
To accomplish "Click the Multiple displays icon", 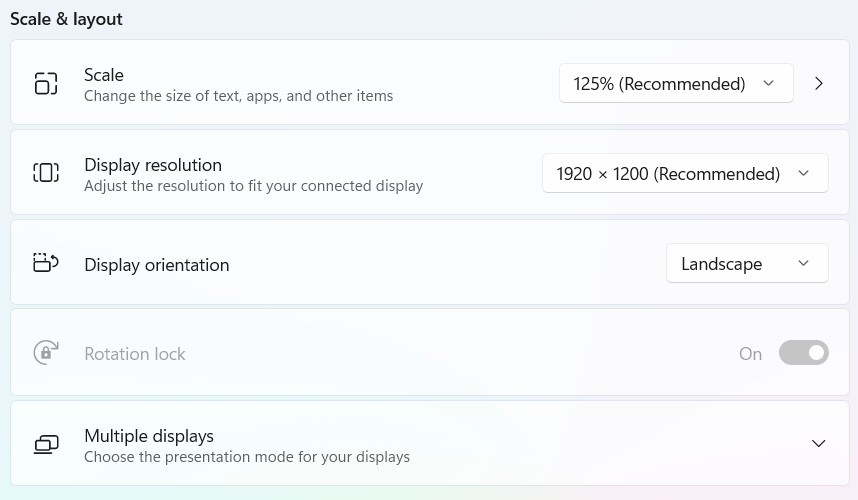I will pos(46,444).
